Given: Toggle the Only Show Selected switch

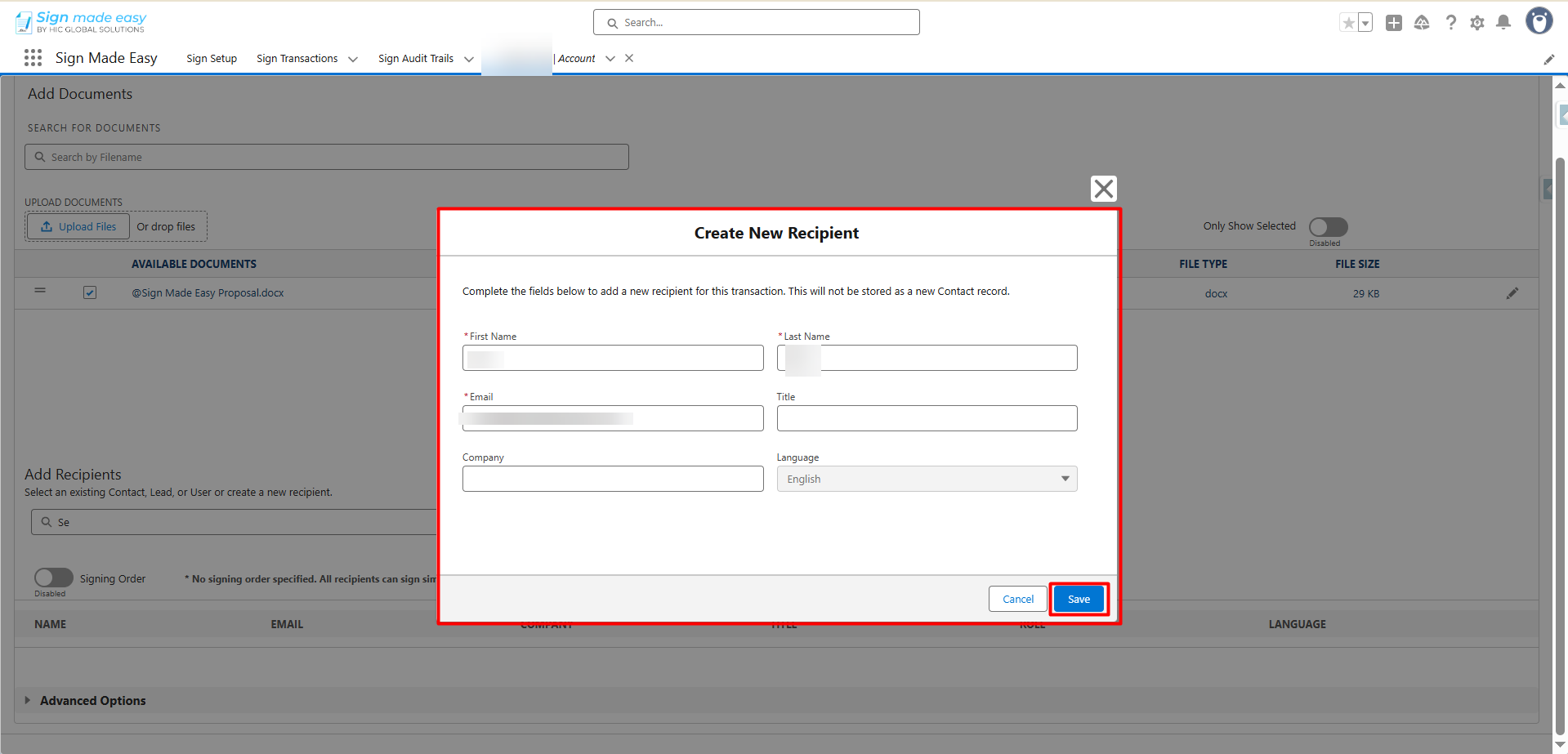Looking at the screenshot, I should [x=1328, y=226].
